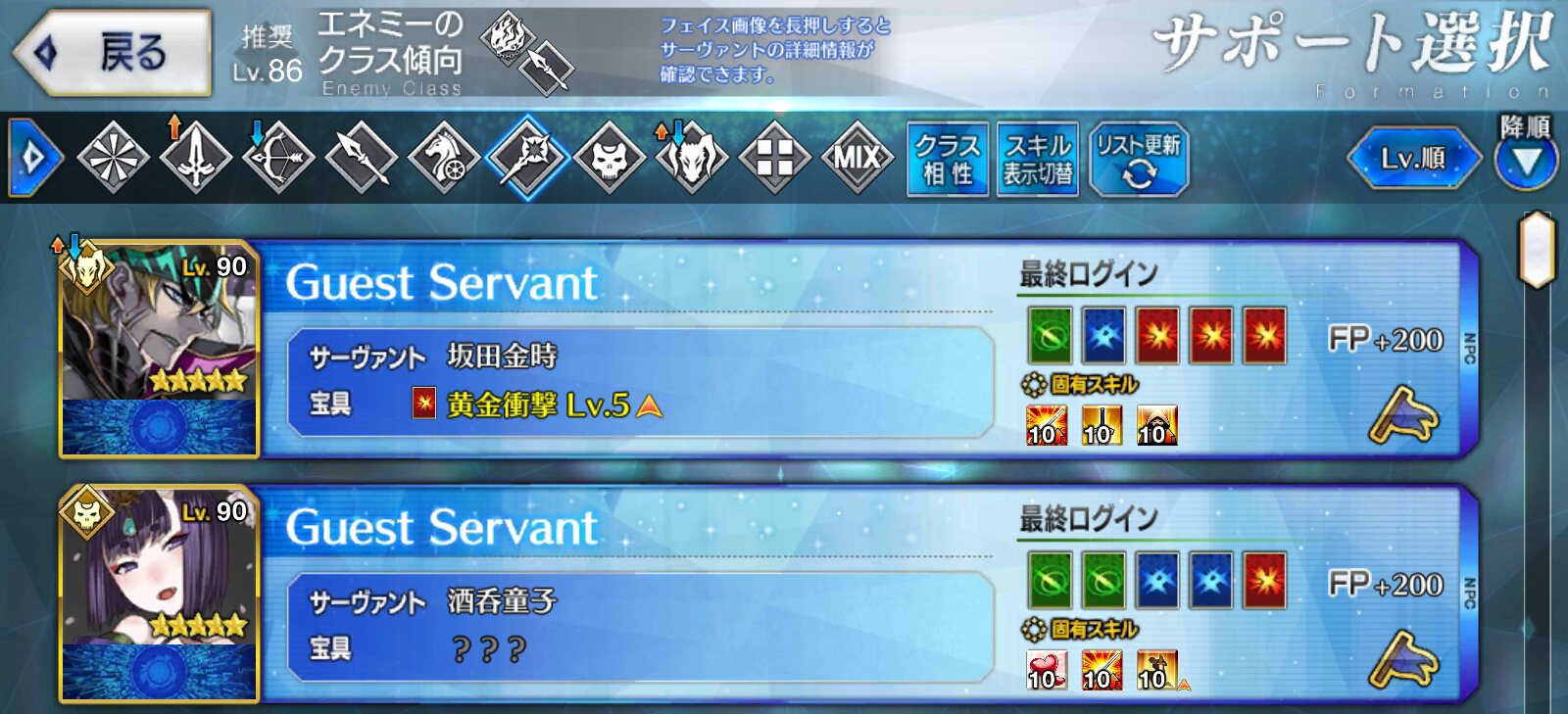Filter supports by Archer class
Screen dimensions: 1568x714
(x=277, y=157)
